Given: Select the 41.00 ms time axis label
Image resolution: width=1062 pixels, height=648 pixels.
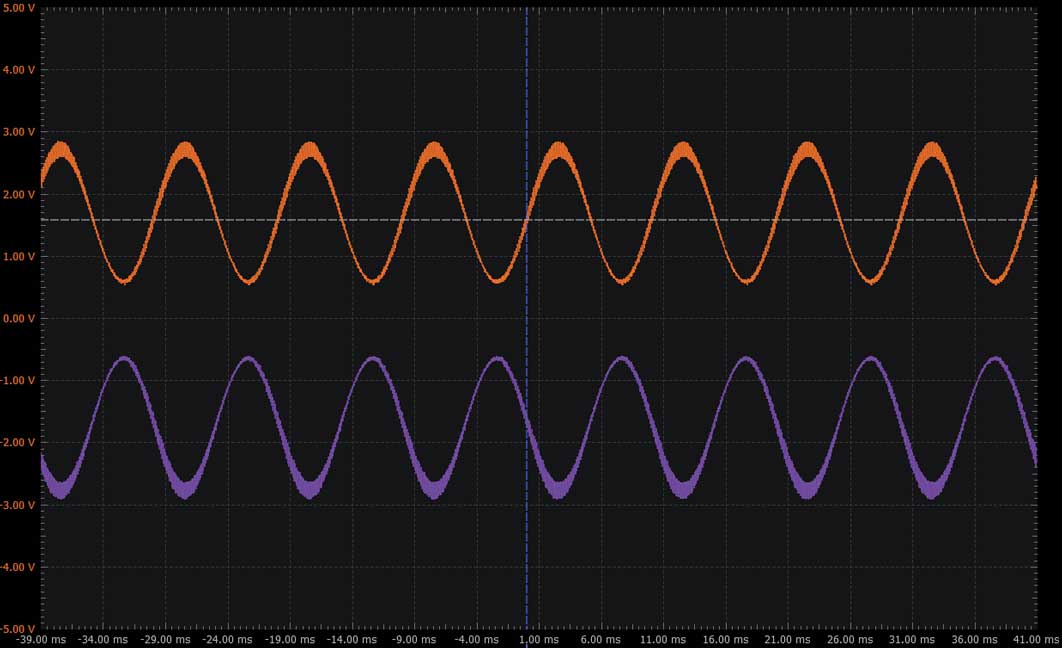Looking at the screenshot, I should pos(1036,639).
